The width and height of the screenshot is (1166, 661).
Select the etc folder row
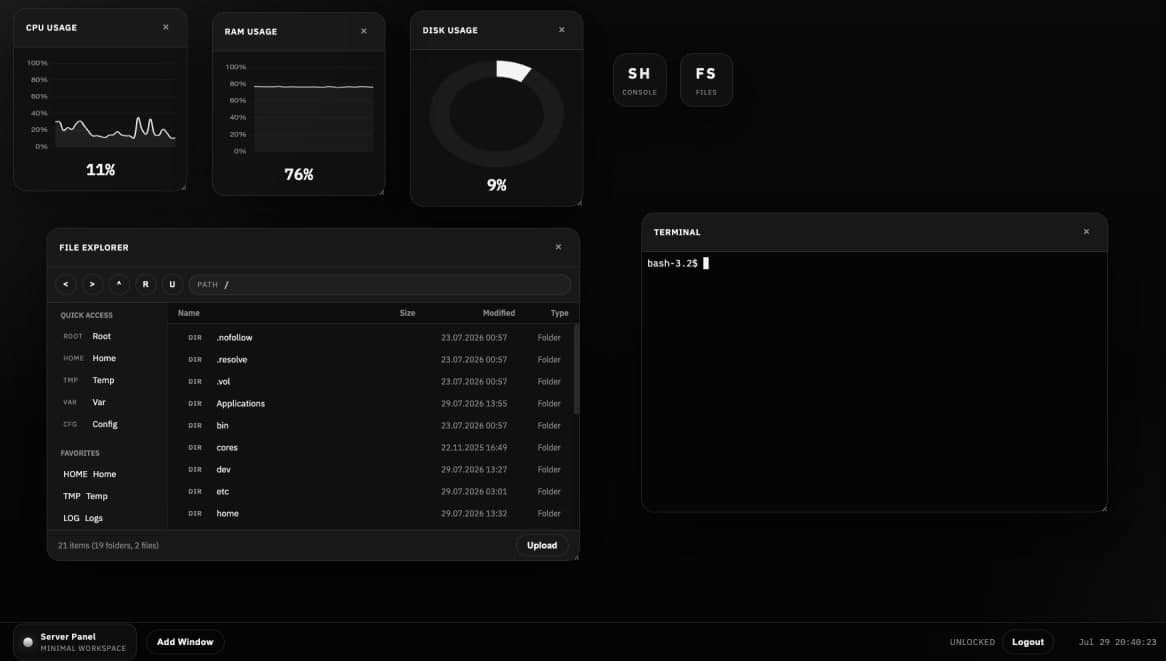click(372, 491)
